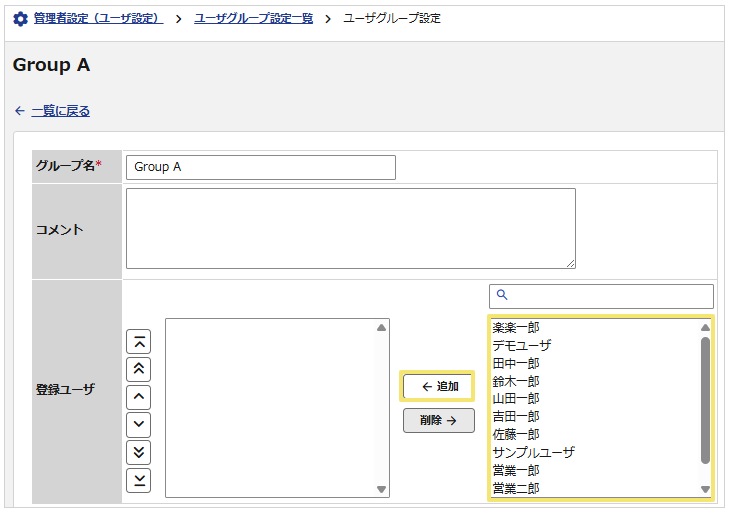Focus the グループ名 input containing Group A
The image size is (732, 511).
coord(260,167)
